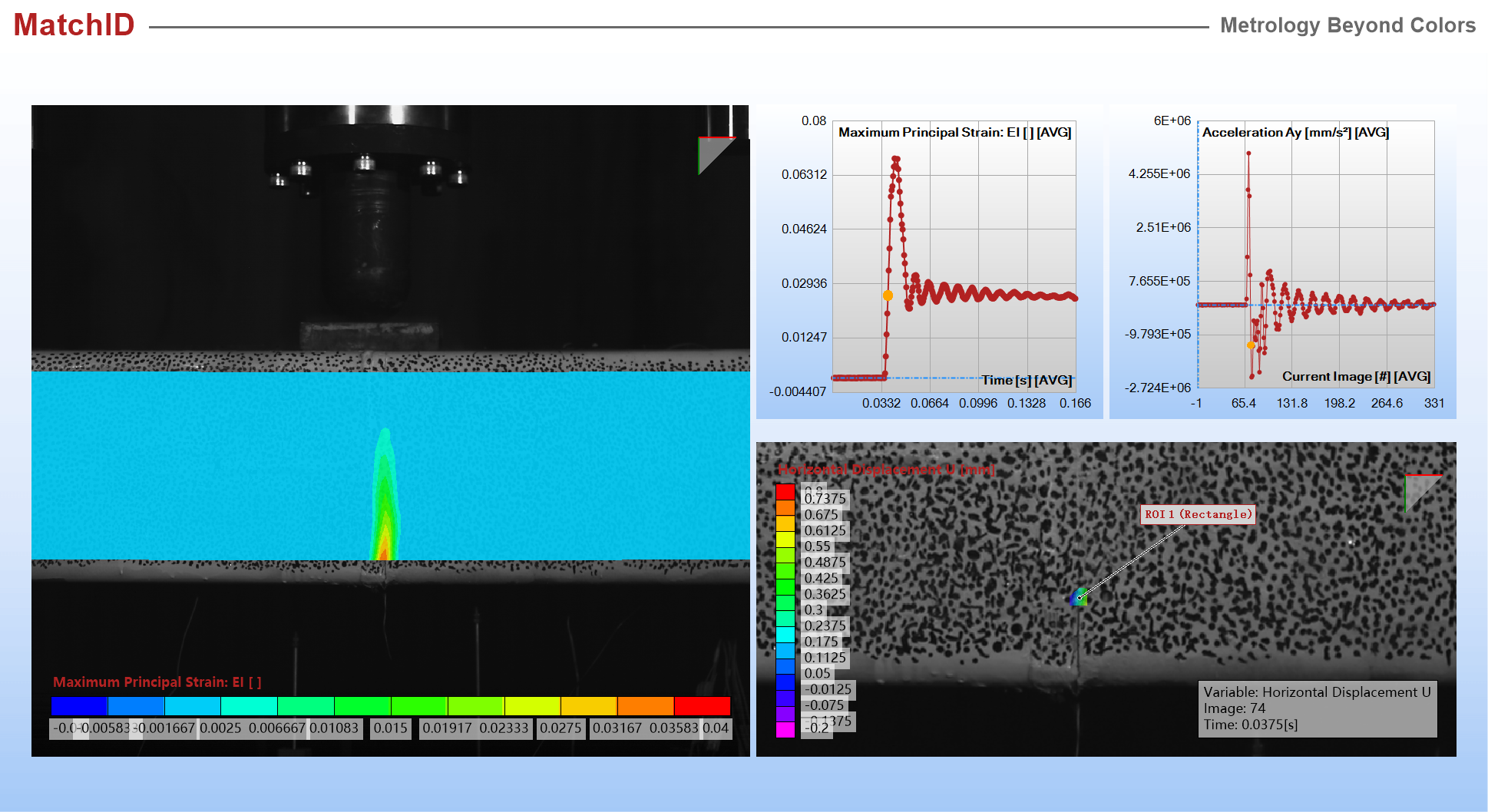Click the 0.0025 label on the strain color bar

pyautogui.click(x=220, y=728)
